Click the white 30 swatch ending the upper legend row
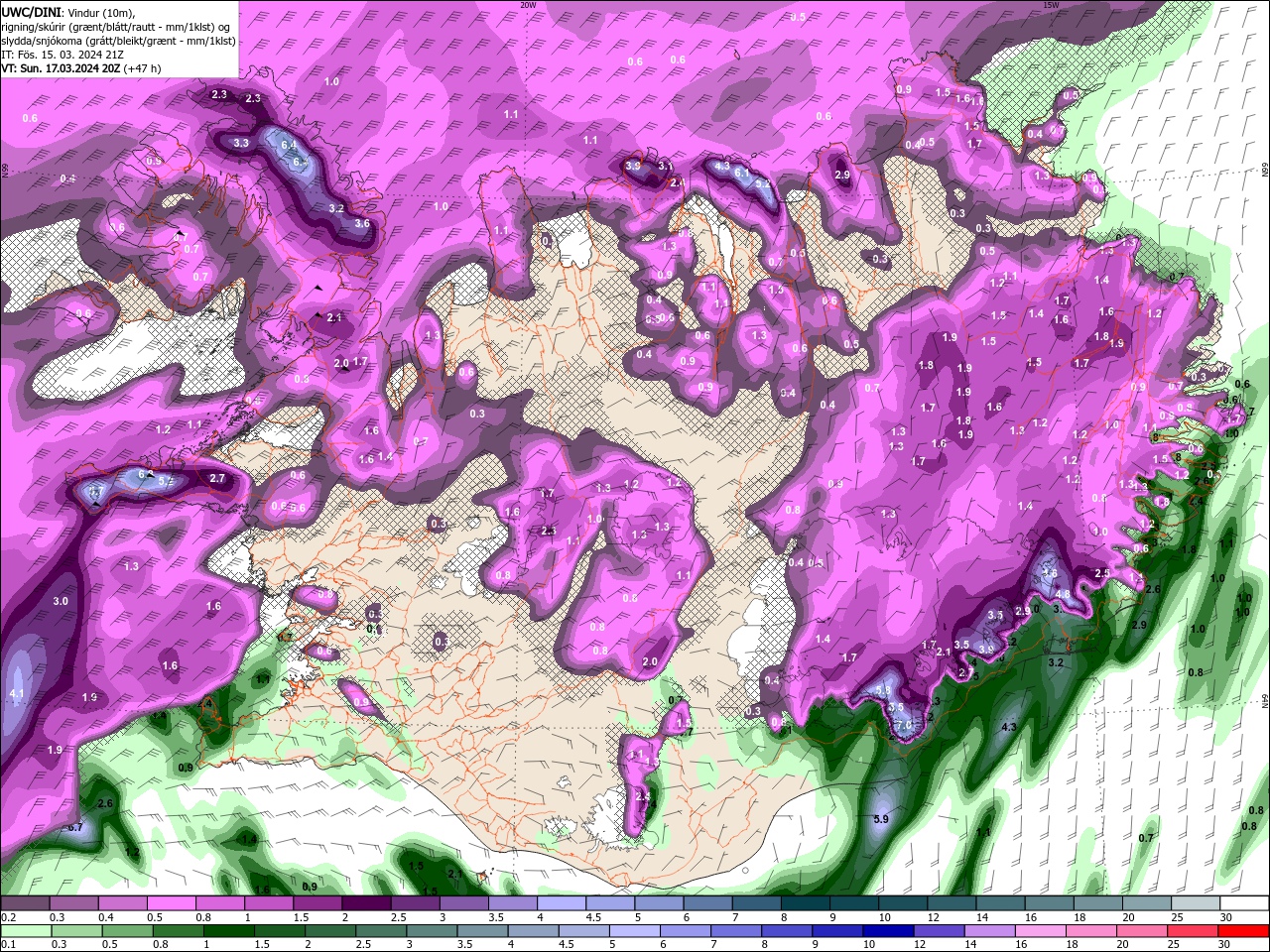This screenshot has height=952, width=1270. click(1243, 904)
